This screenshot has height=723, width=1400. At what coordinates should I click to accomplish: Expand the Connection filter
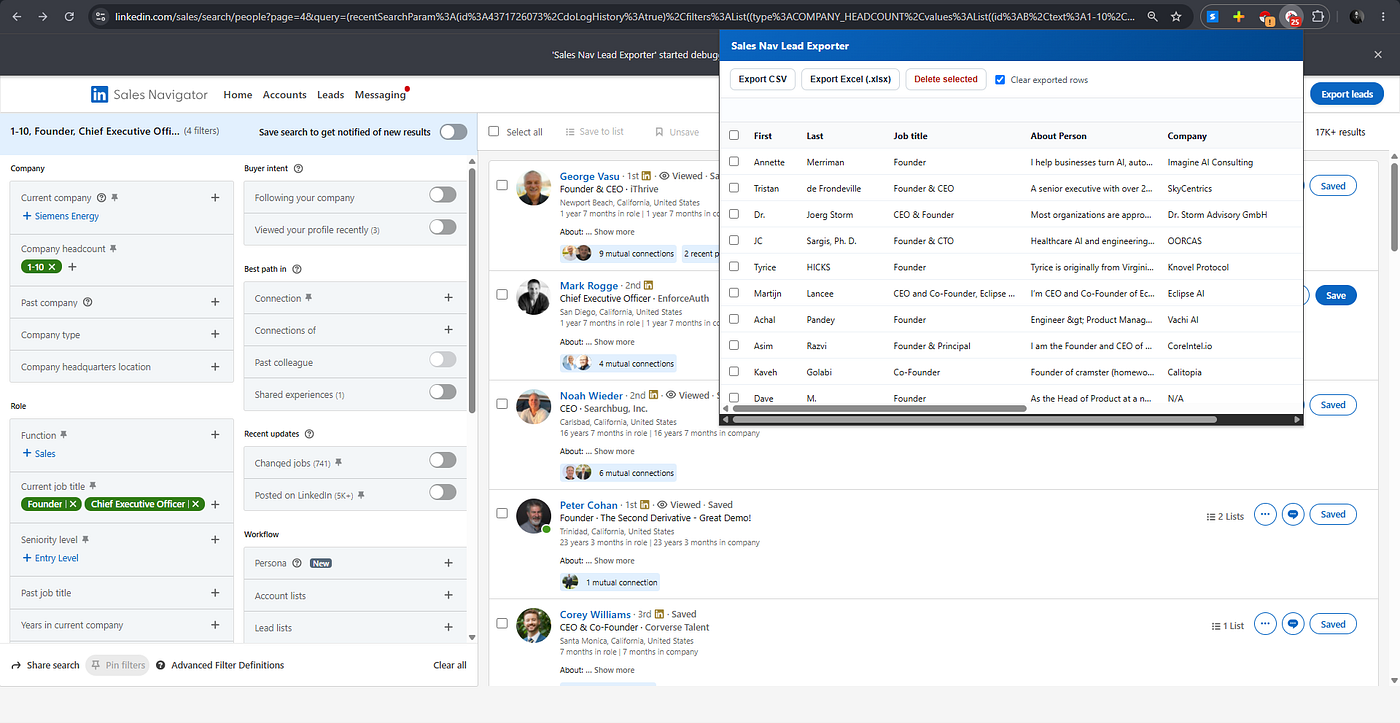point(448,298)
